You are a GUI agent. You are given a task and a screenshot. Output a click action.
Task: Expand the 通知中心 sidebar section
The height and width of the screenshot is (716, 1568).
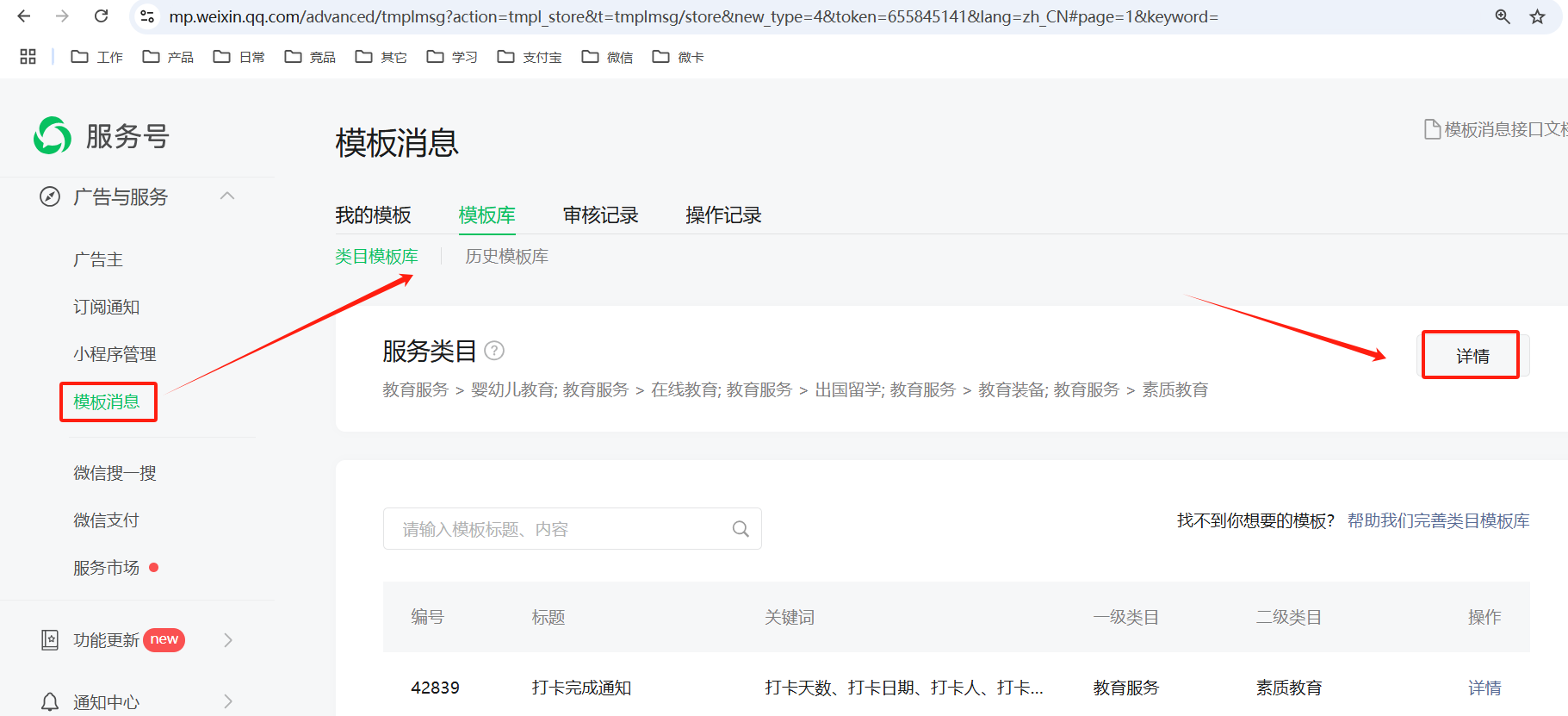(x=227, y=701)
